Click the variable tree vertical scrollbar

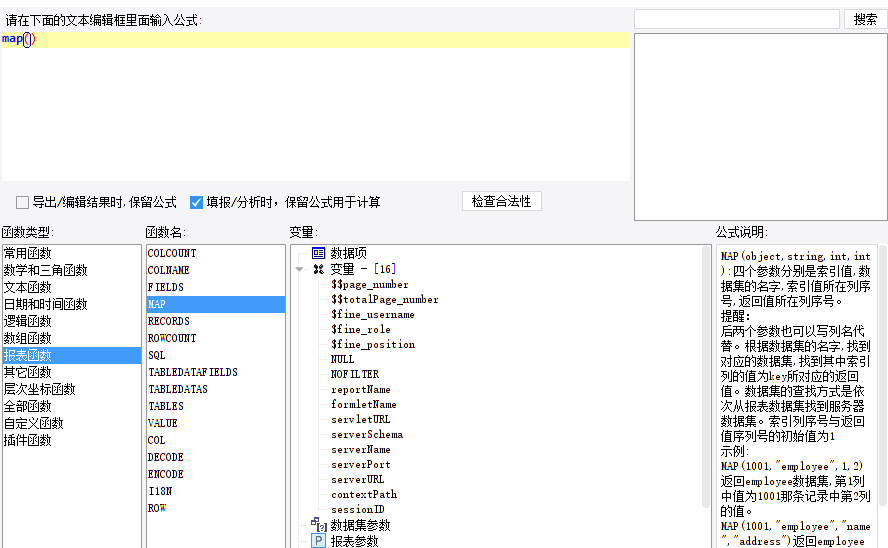point(706,376)
